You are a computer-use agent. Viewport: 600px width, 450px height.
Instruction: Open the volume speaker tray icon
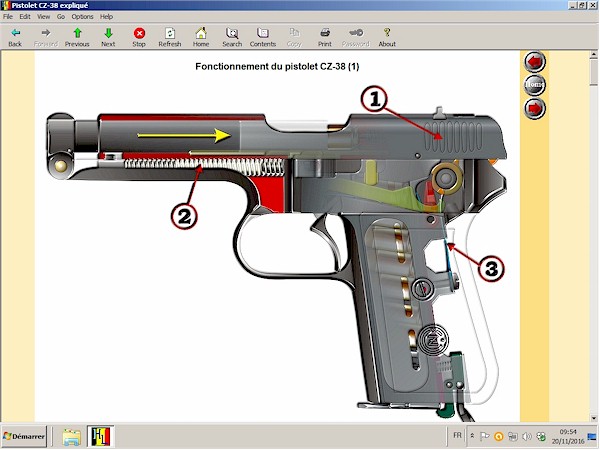(x=527, y=436)
